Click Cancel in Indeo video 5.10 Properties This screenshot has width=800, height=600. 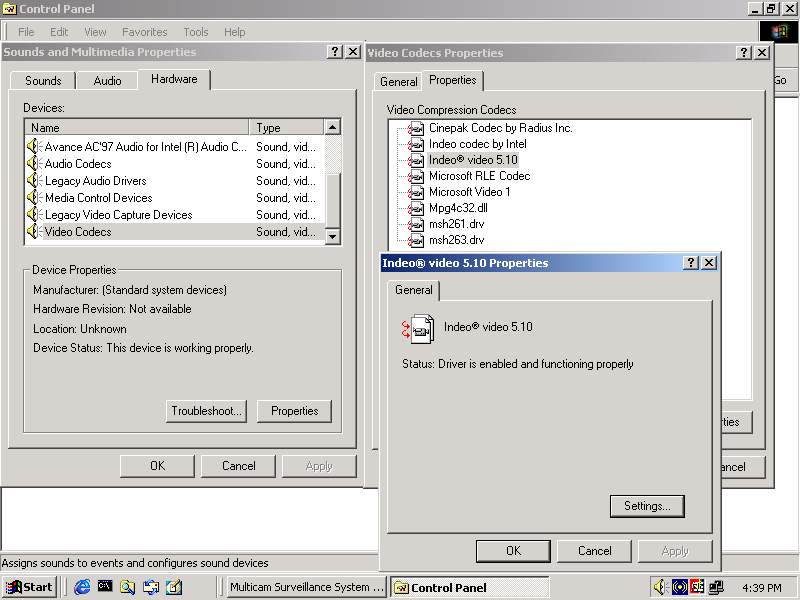(x=594, y=551)
